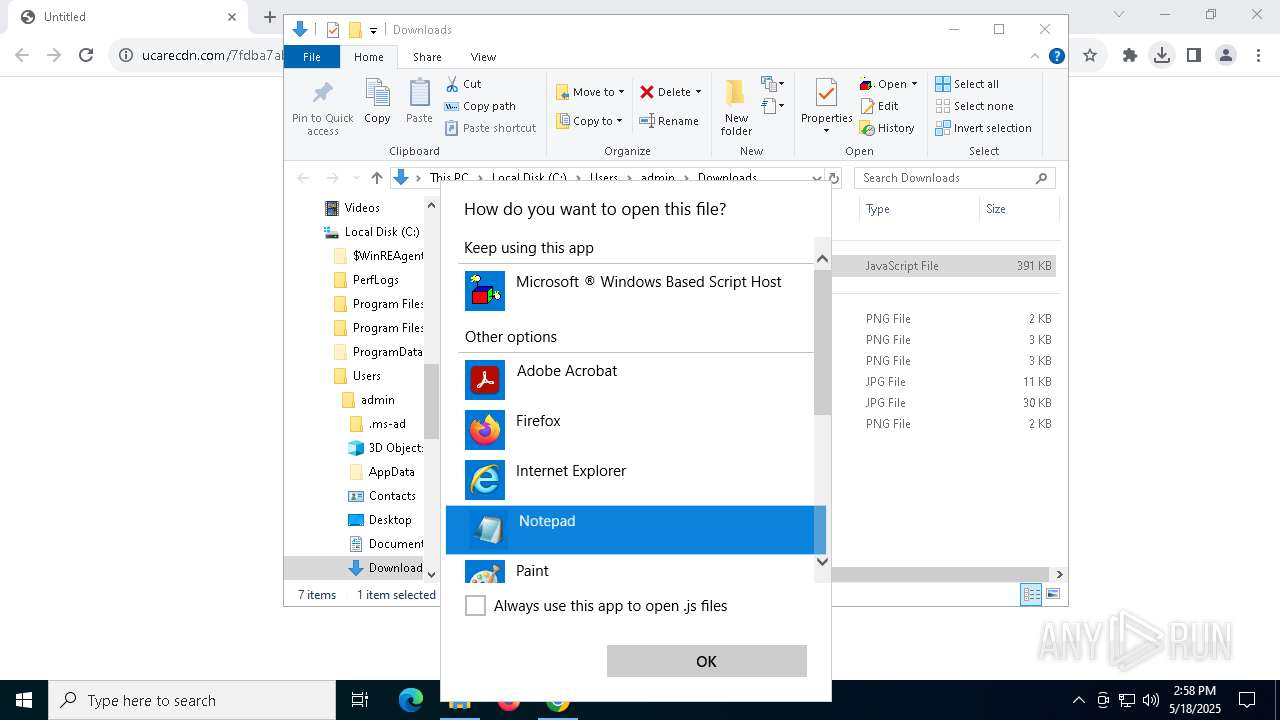The image size is (1280, 720).
Task: Click the taskbar search box
Action: pos(192,700)
